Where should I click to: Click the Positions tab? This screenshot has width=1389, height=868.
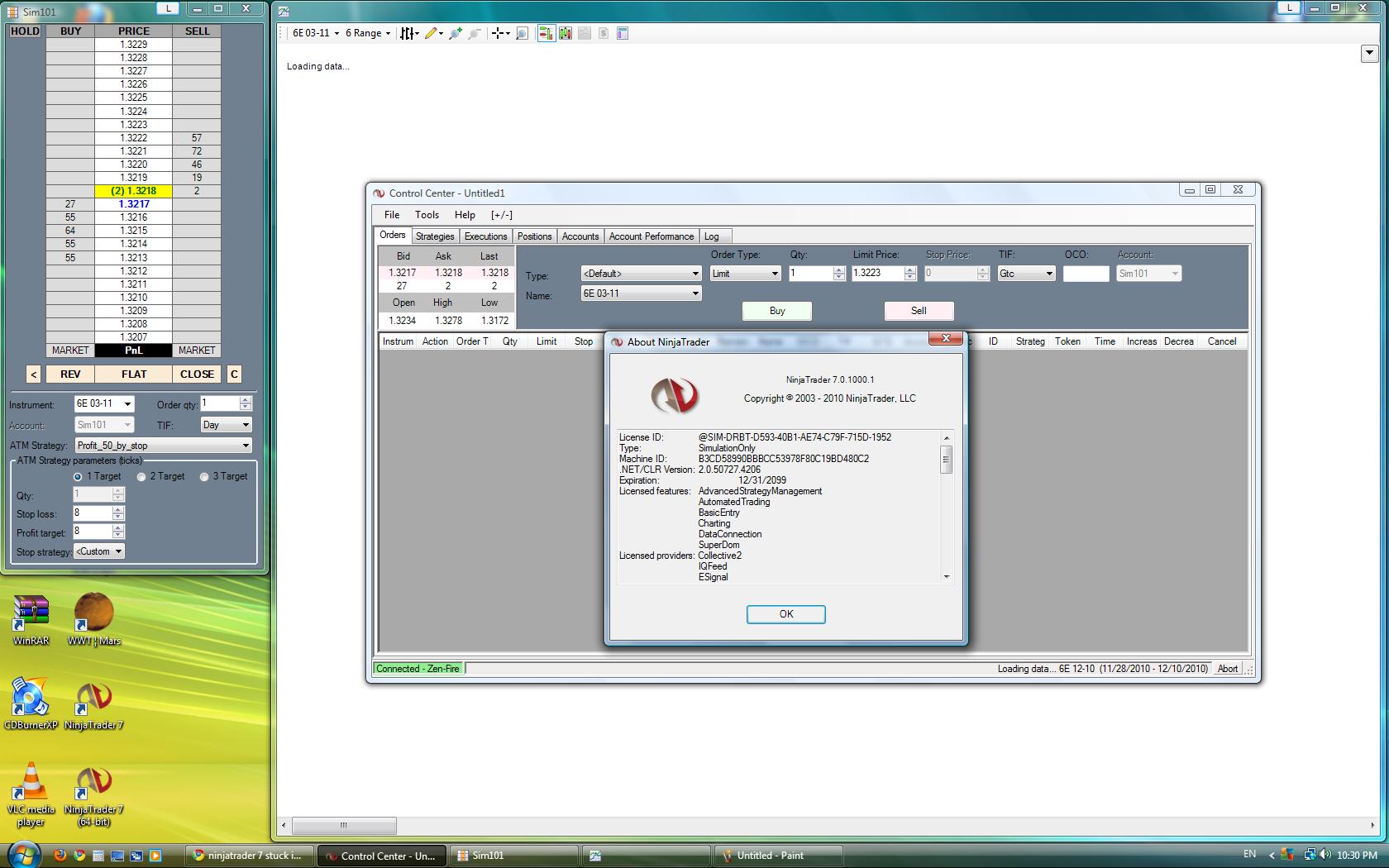tap(534, 236)
